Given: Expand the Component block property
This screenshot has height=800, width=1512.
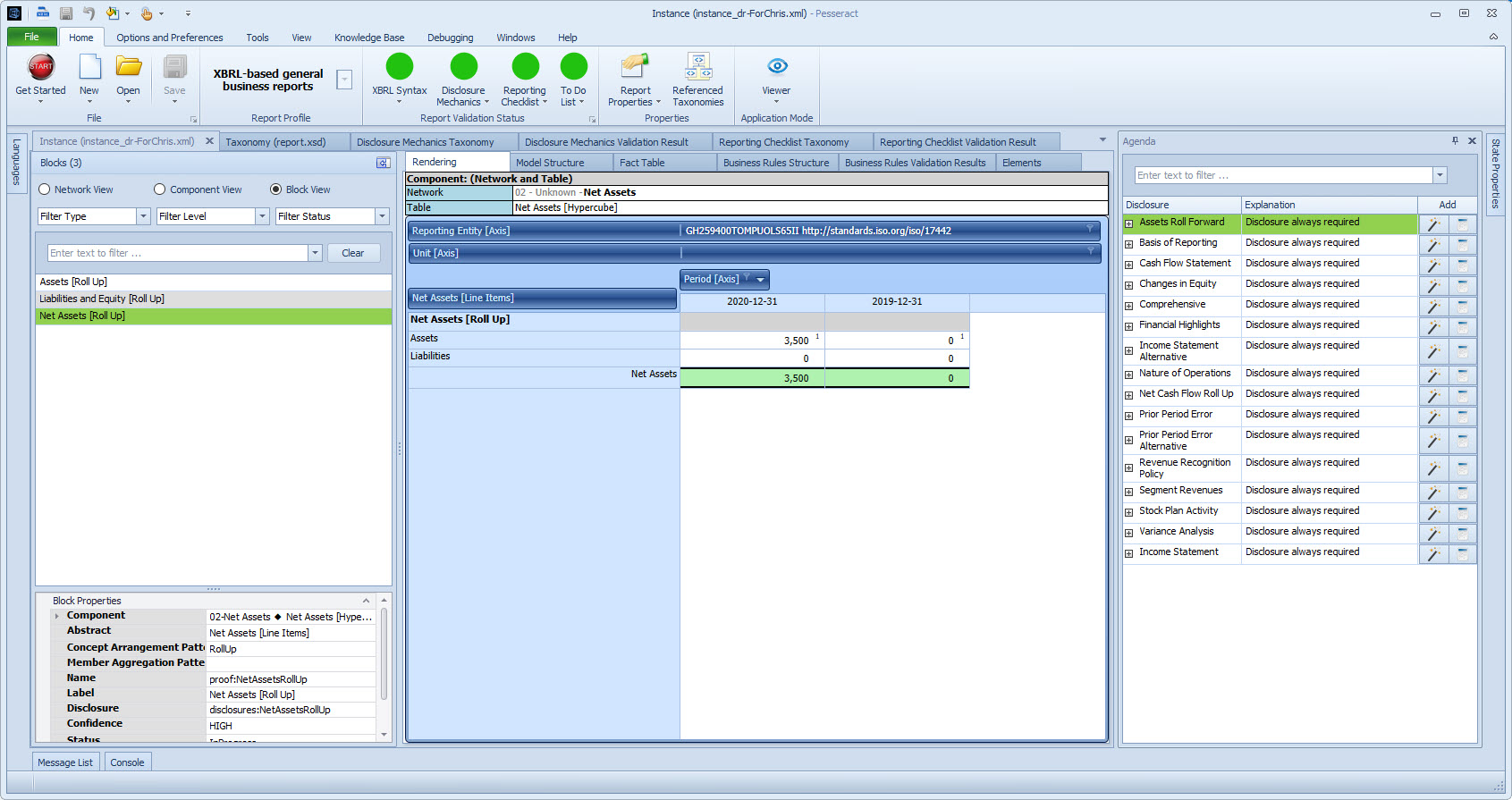Looking at the screenshot, I should [x=57, y=616].
